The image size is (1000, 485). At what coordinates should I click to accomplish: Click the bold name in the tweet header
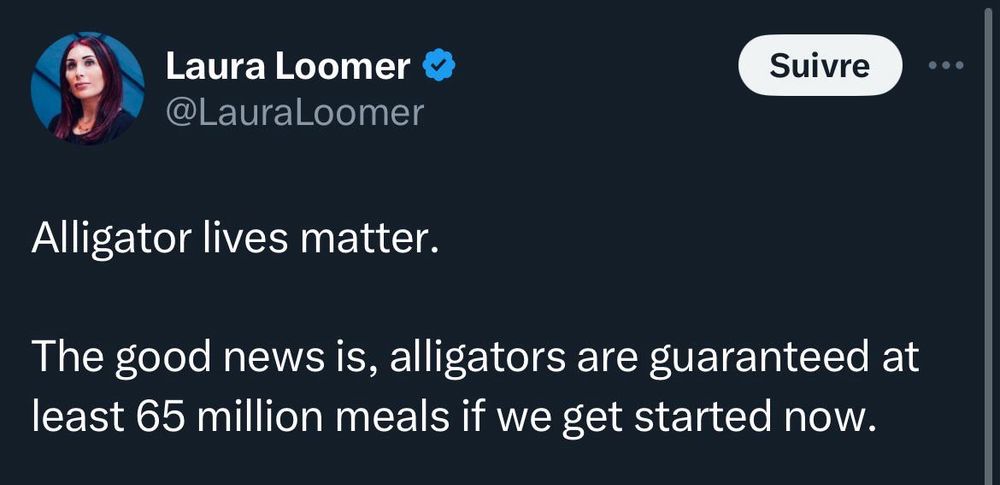(288, 66)
